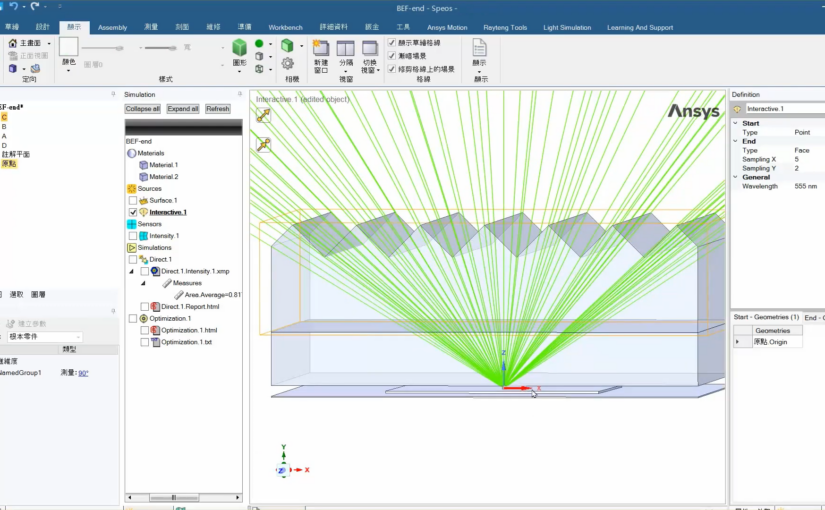The width and height of the screenshot is (825, 510).
Task: Toggle the Intensity.1 sensor checkbox
Action: click(133, 236)
